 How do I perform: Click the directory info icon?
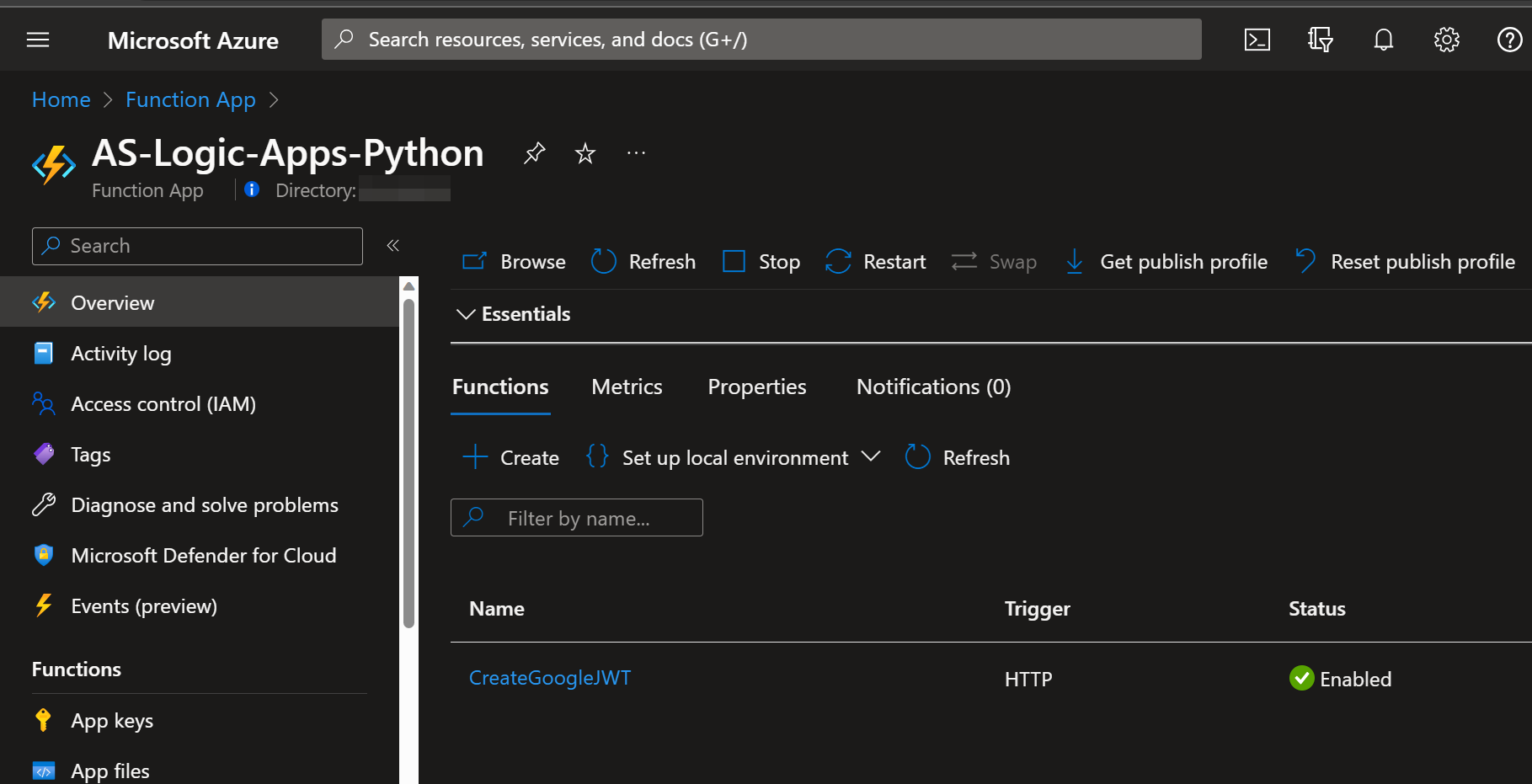(251, 189)
